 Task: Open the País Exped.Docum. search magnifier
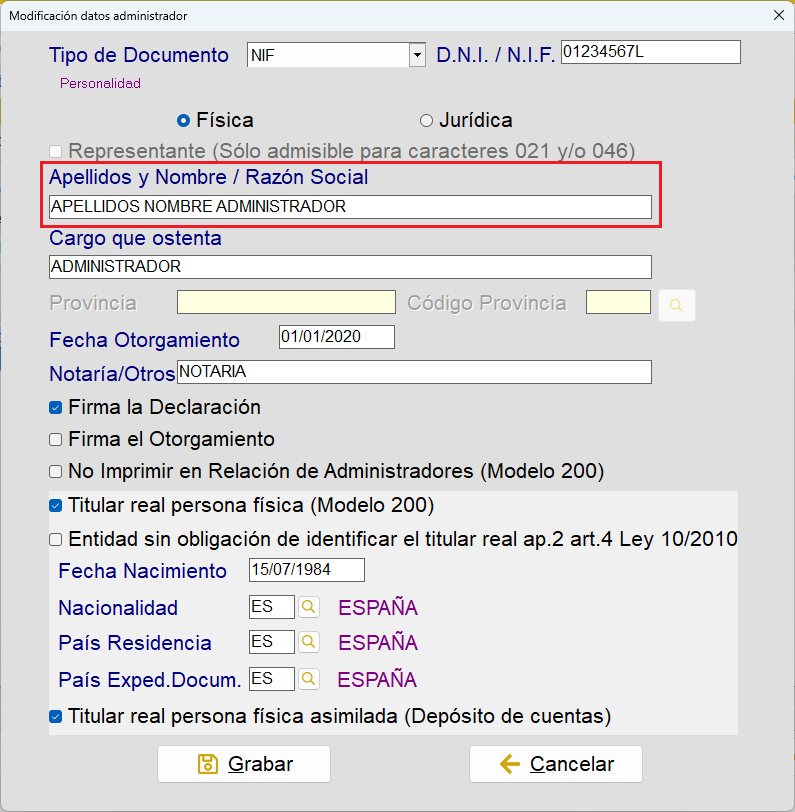tap(309, 678)
